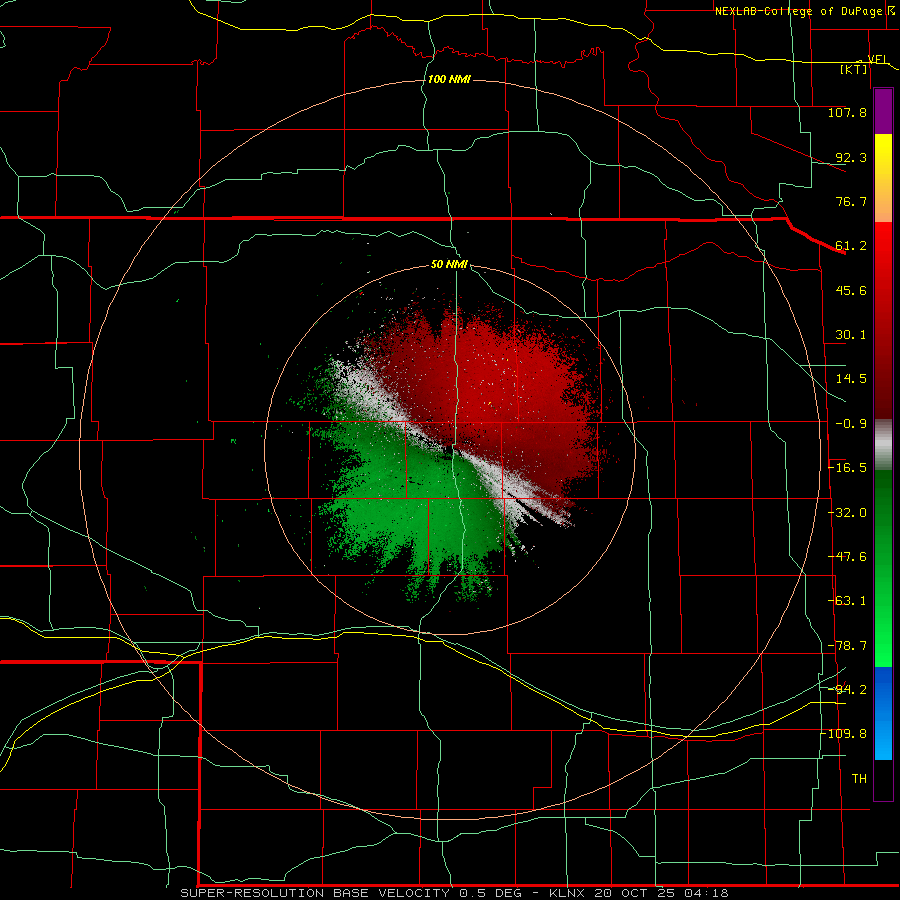Click the 61.2 velocity scale value
This screenshot has height=900, width=900.
pyautogui.click(x=851, y=246)
